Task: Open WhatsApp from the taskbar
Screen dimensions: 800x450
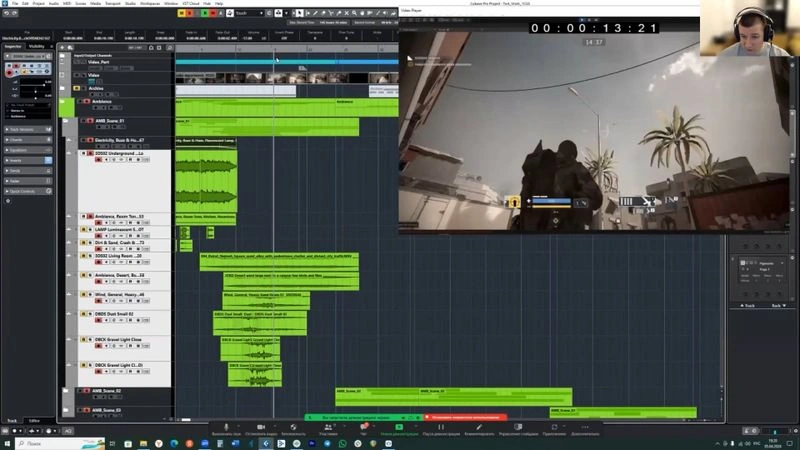Action: click(342, 444)
